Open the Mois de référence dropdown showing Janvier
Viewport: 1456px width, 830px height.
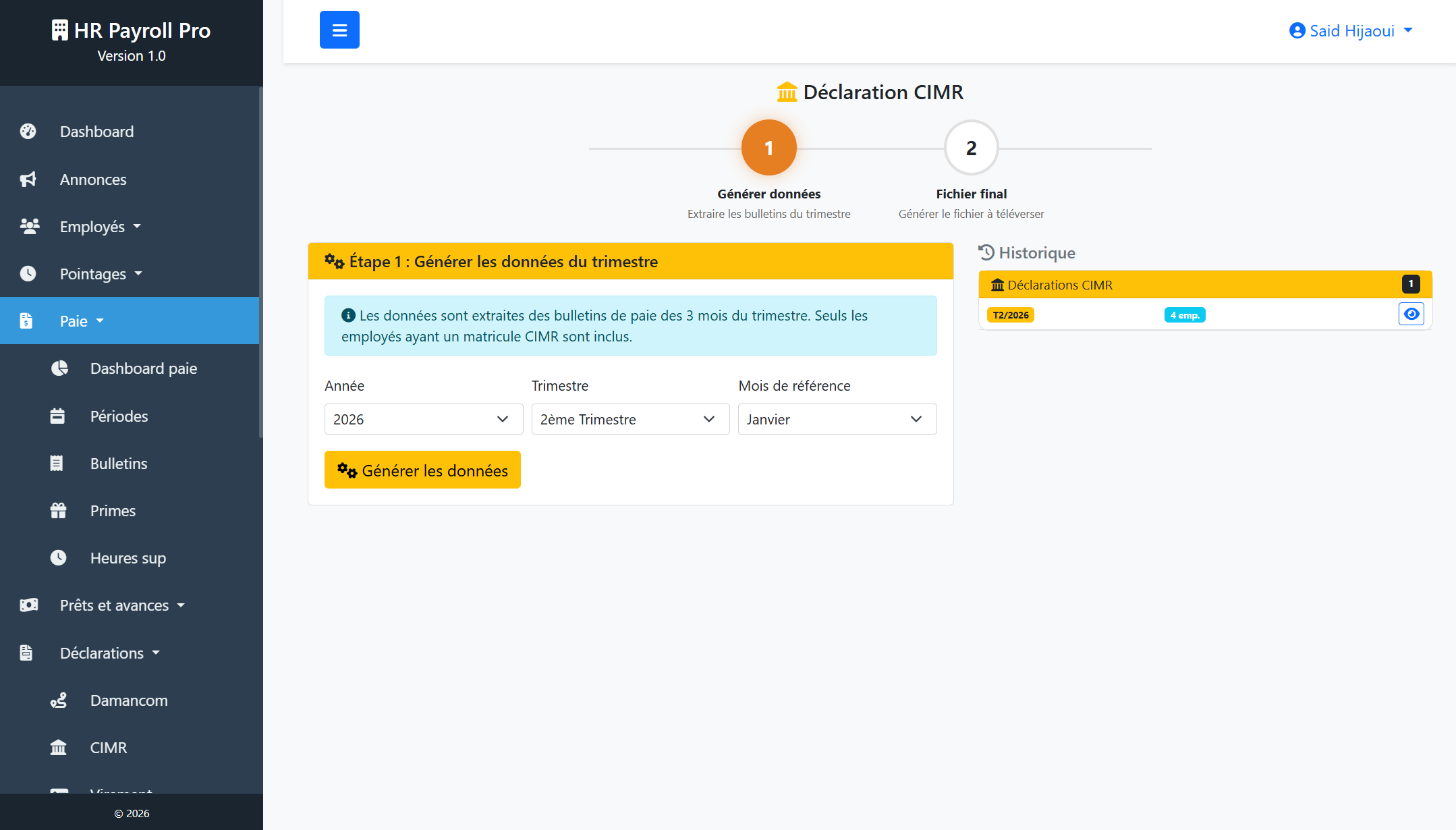(x=837, y=419)
